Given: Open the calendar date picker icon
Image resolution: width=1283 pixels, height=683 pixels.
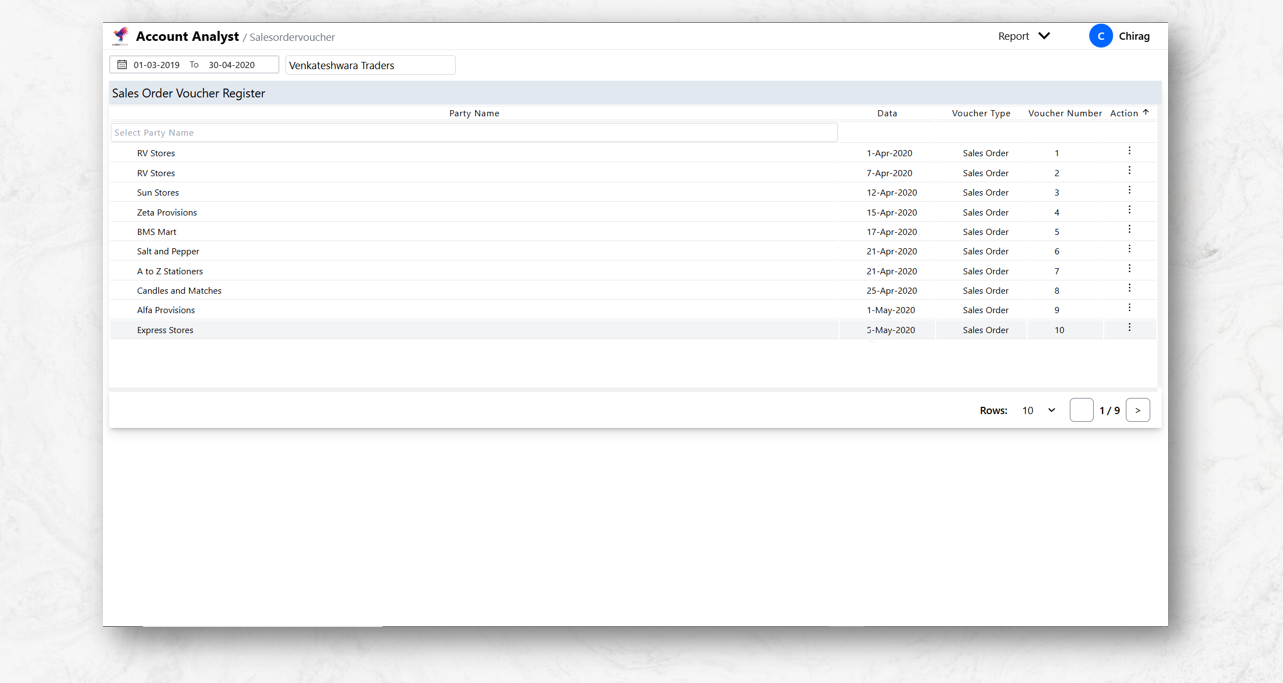Looking at the screenshot, I should 122,65.
